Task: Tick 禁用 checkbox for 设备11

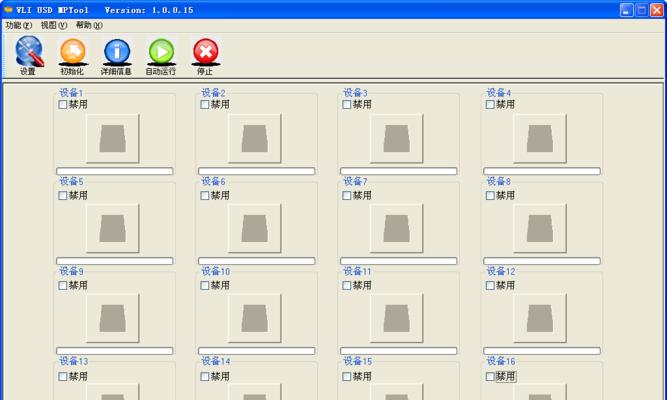Action: (x=347, y=285)
